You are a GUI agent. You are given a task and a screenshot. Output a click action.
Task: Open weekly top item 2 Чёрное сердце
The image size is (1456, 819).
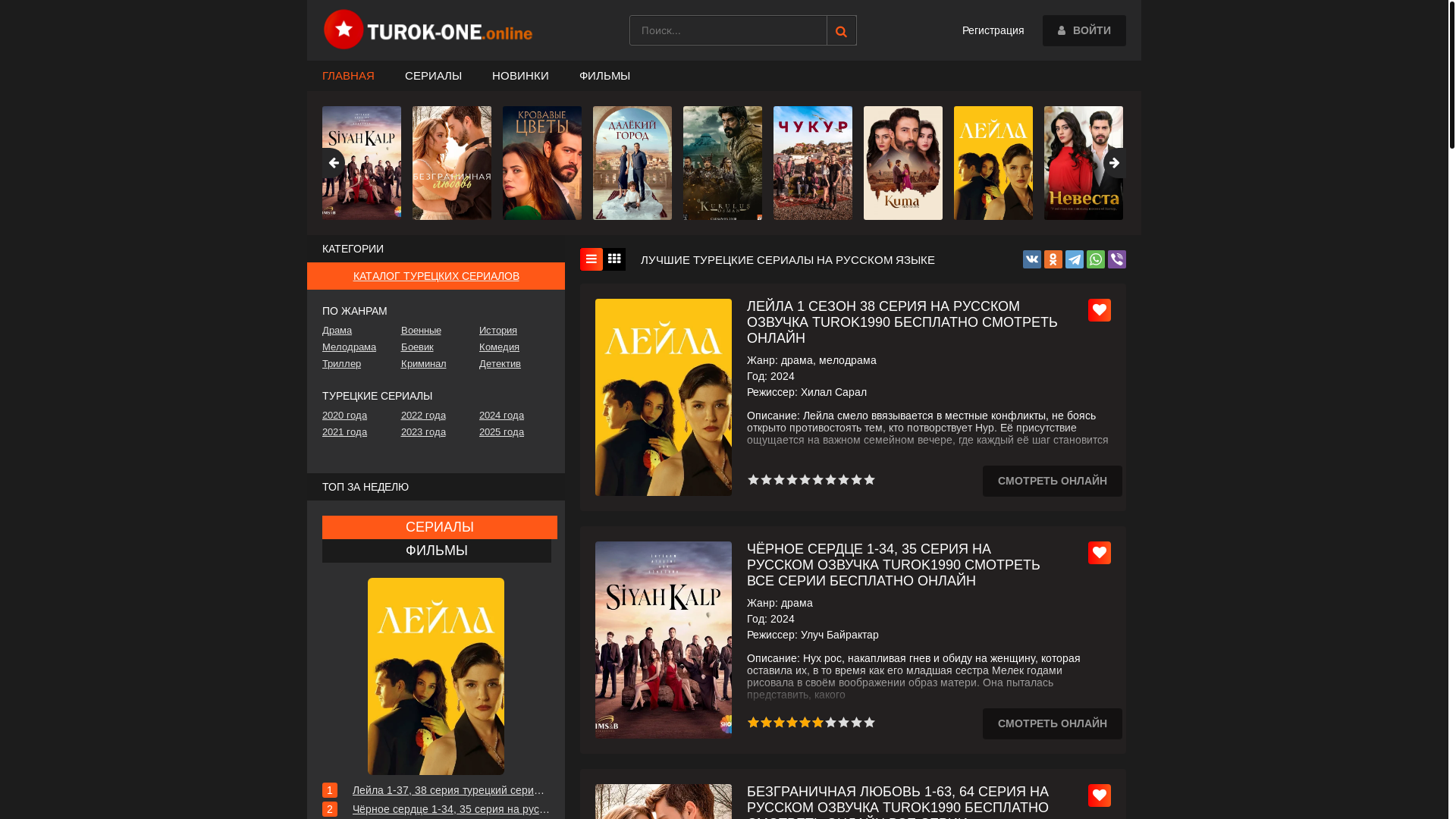[x=450, y=809]
